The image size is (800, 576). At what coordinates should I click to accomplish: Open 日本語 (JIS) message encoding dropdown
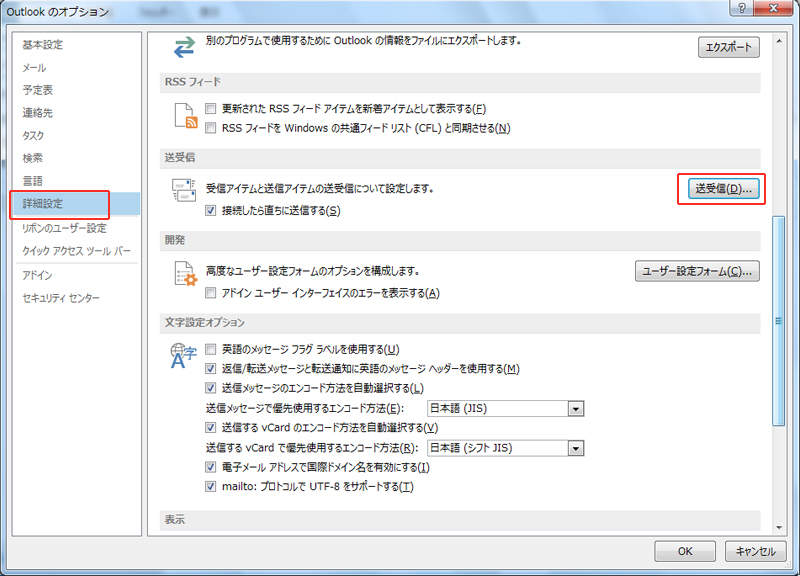click(505, 408)
